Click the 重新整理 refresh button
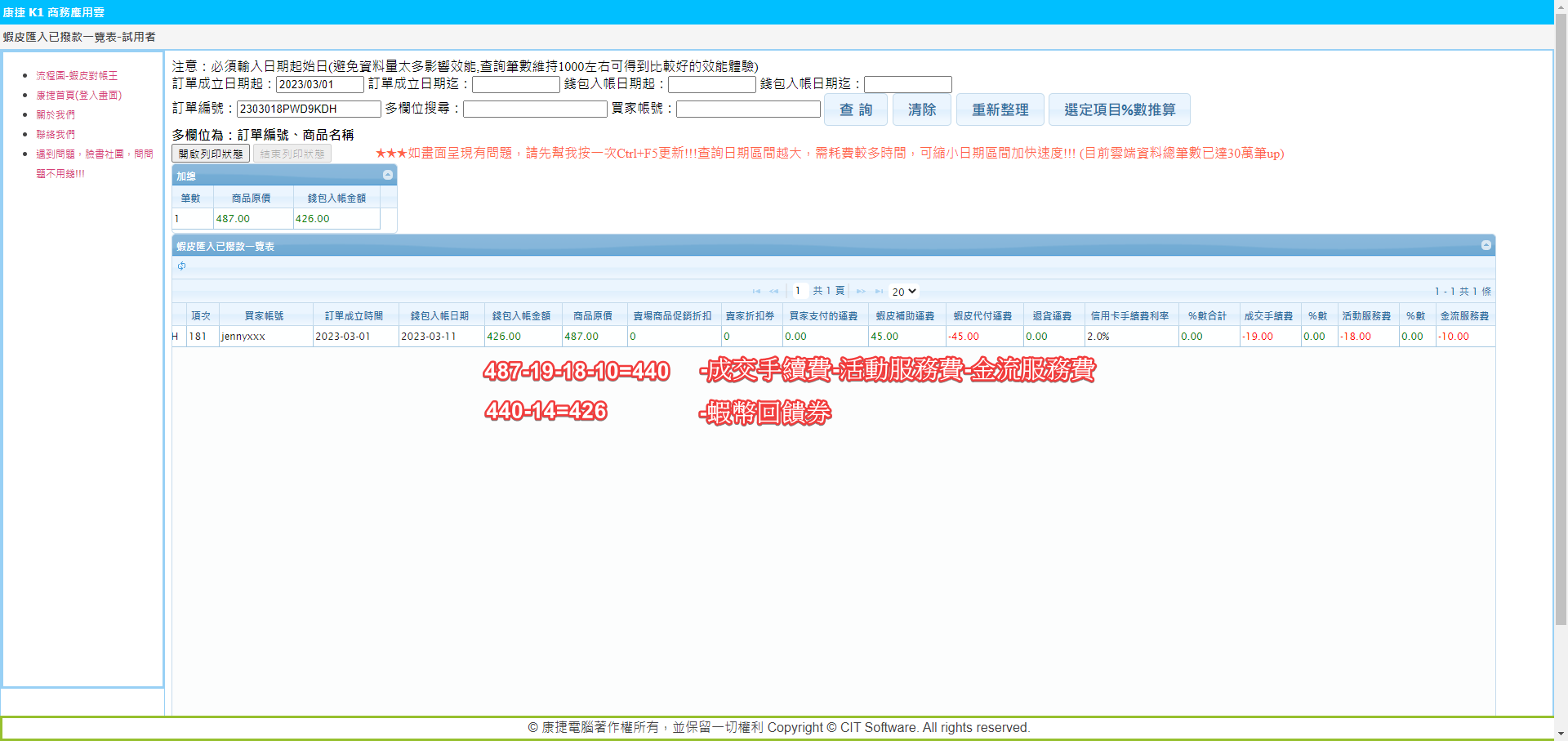The width and height of the screenshot is (1568, 741). (x=1000, y=109)
